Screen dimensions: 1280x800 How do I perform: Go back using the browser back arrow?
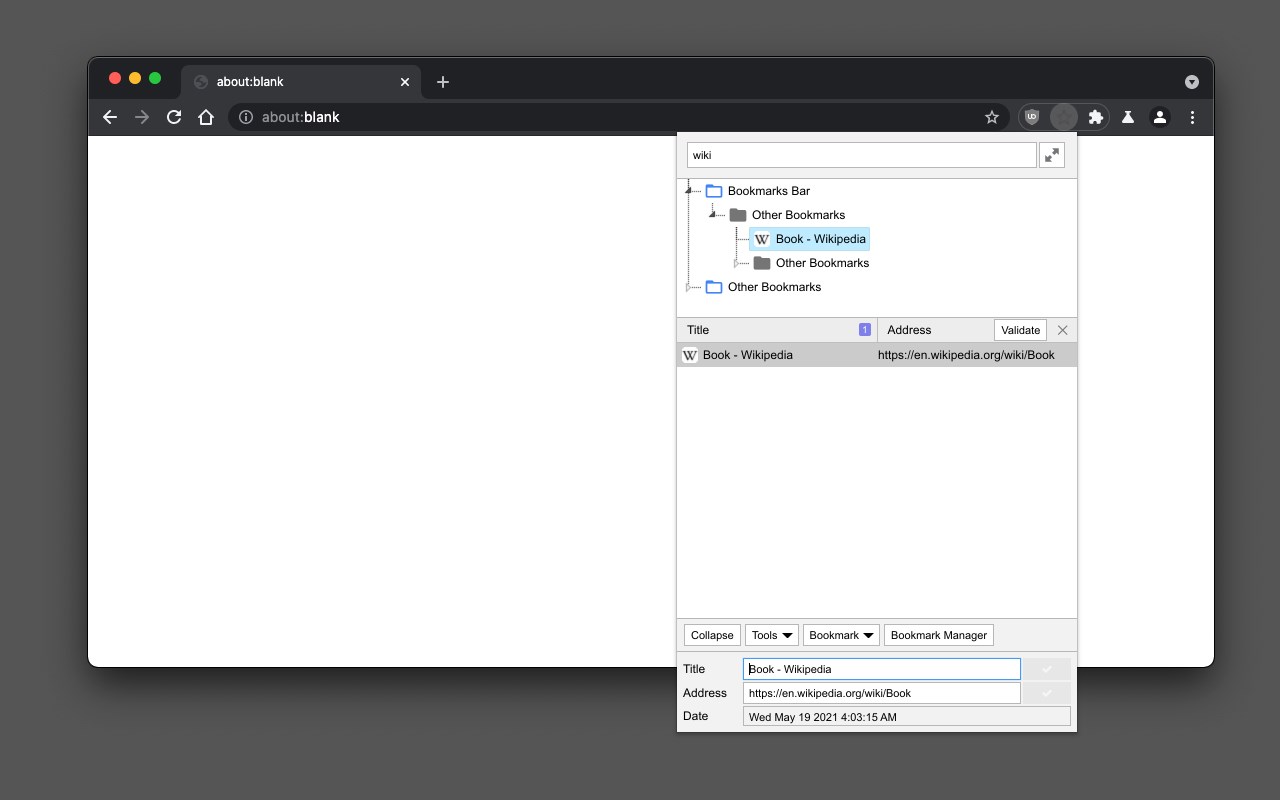[110, 117]
